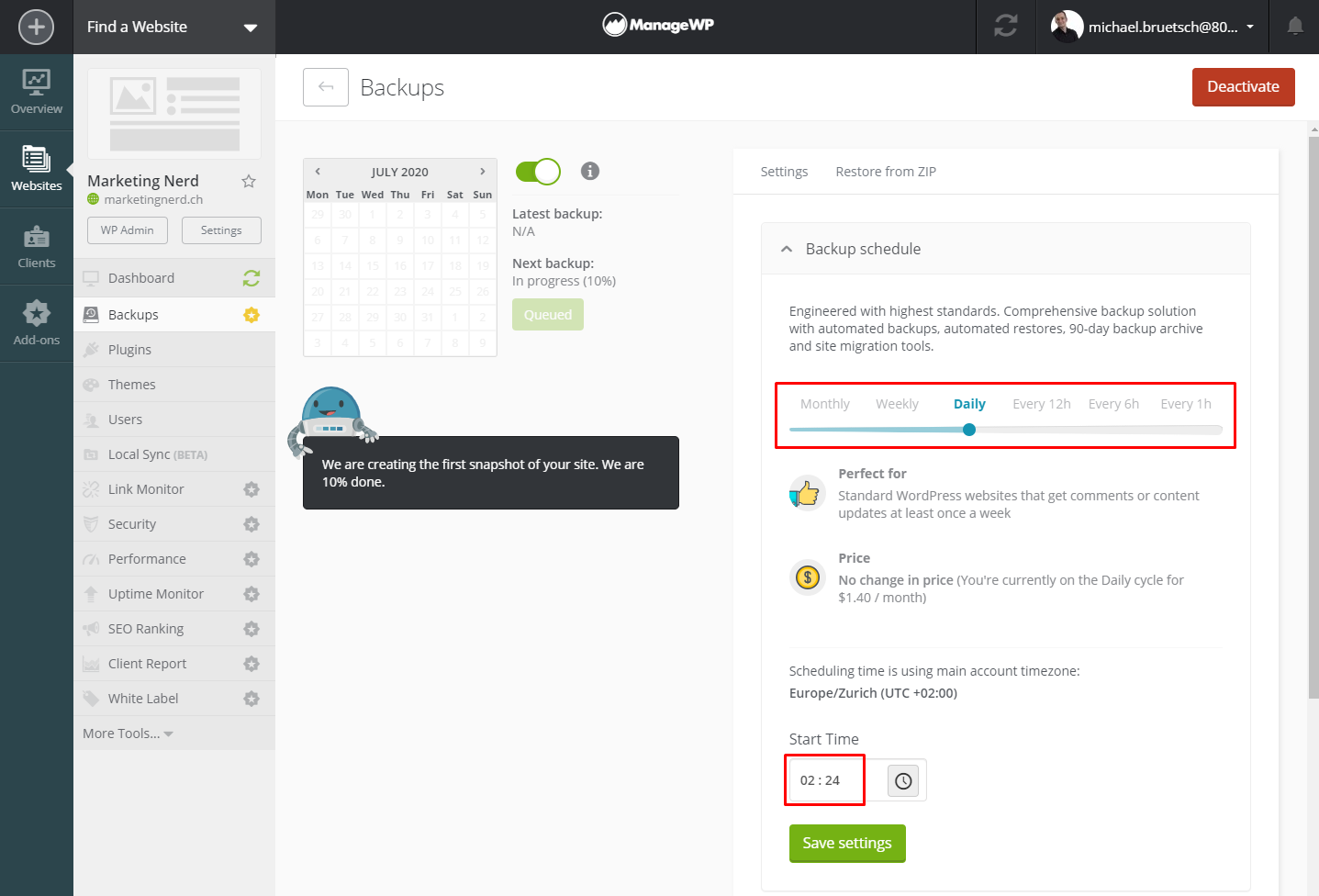Image resolution: width=1319 pixels, height=896 pixels.
Task: Click the add website plus icon
Action: coord(37,27)
